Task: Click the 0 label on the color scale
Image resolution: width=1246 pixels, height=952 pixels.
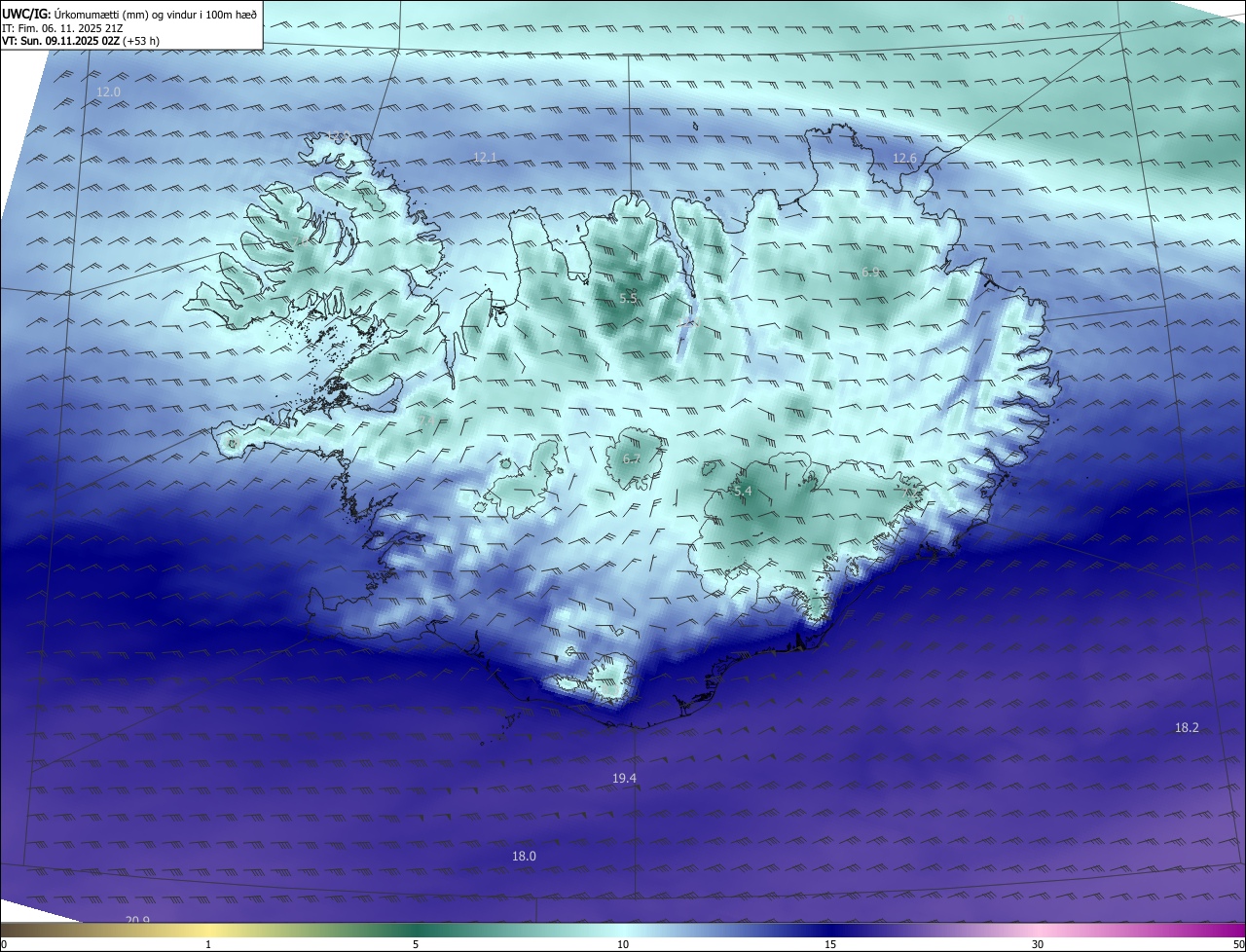Action: [x=3, y=944]
